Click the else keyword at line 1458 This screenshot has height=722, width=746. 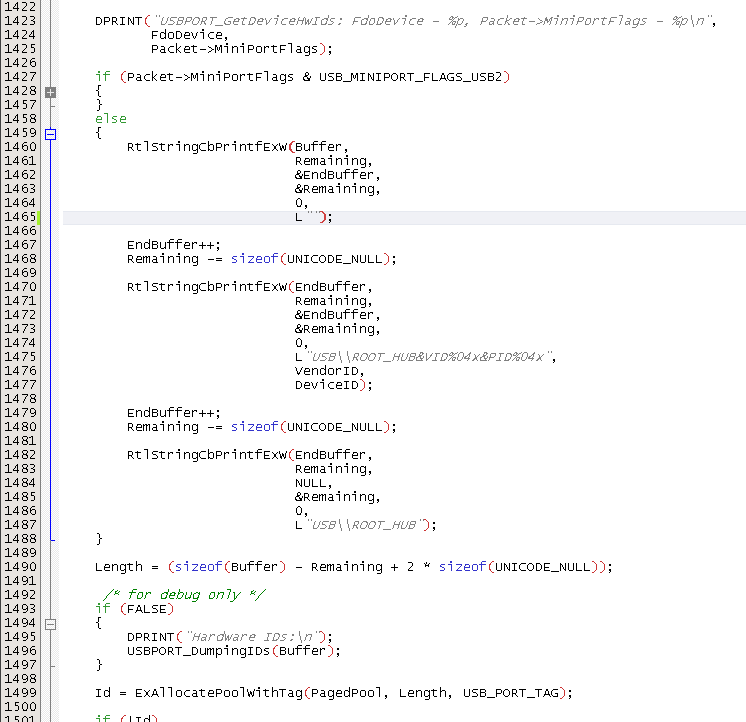coord(111,118)
